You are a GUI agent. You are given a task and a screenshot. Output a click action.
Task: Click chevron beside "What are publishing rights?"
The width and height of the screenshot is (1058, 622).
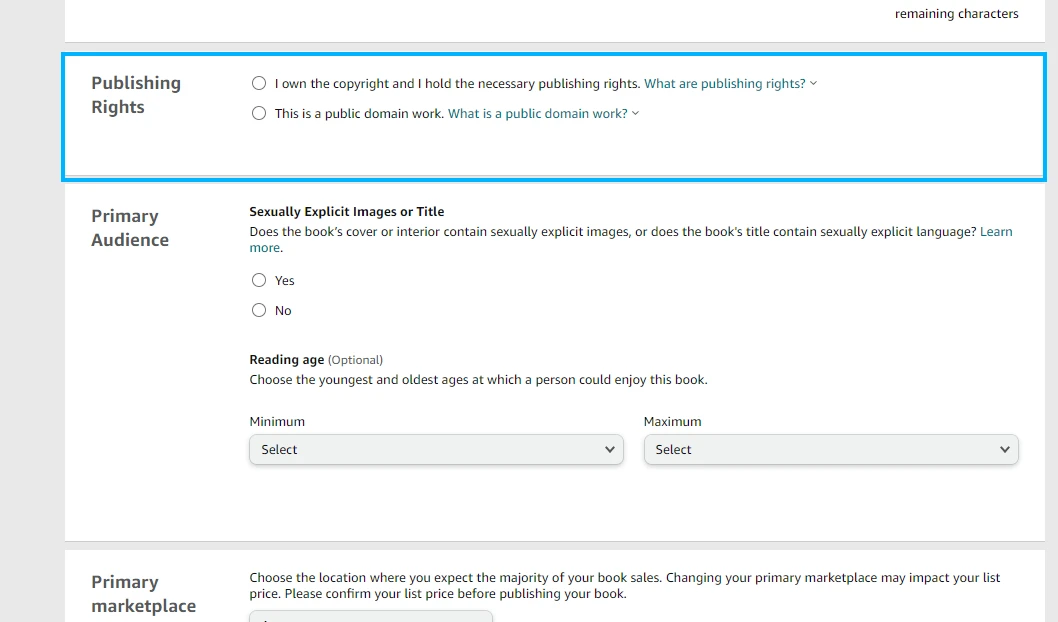pyautogui.click(x=814, y=83)
